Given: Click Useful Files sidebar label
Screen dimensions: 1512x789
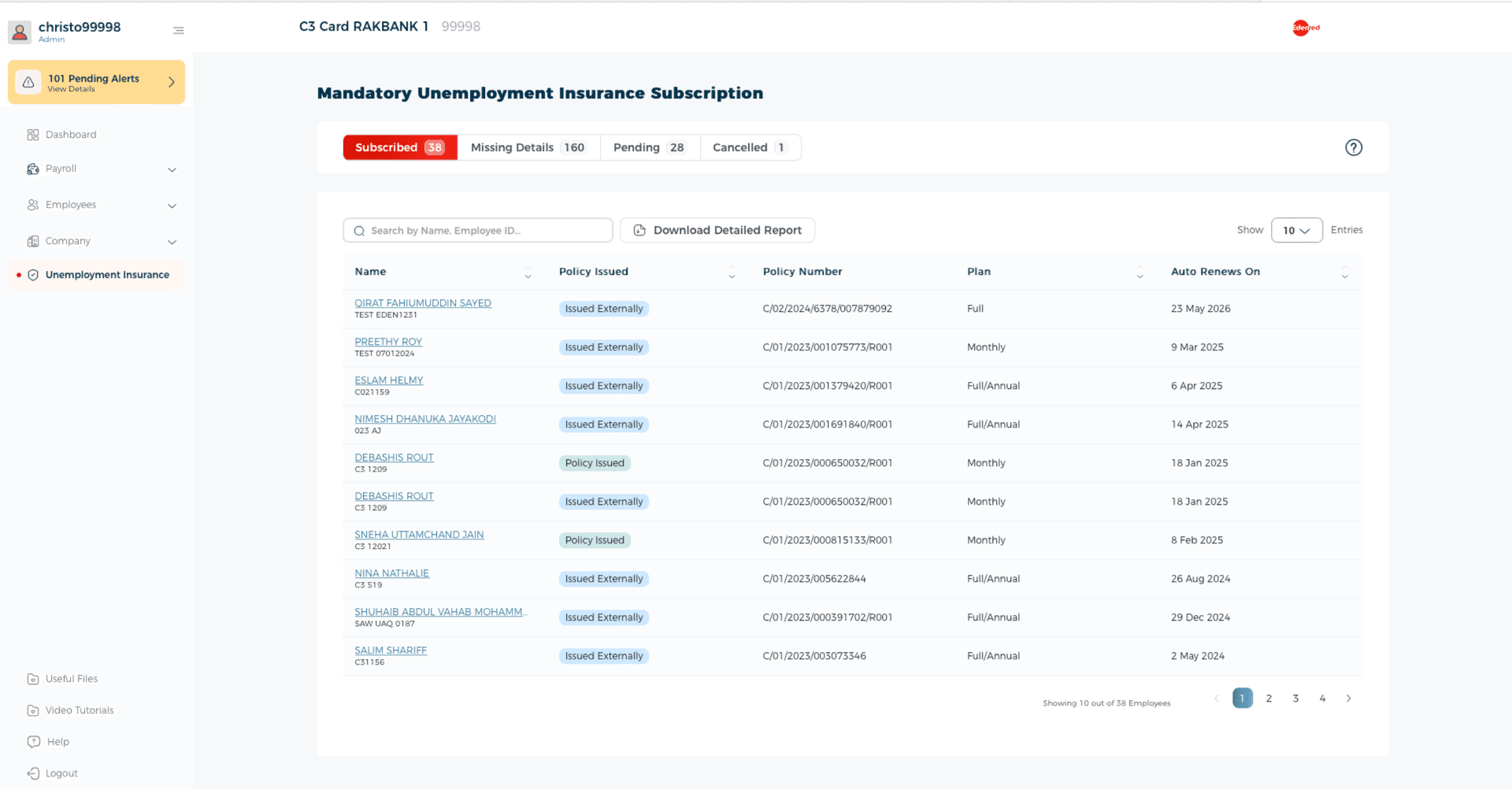Looking at the screenshot, I should pyautogui.click(x=72, y=679).
